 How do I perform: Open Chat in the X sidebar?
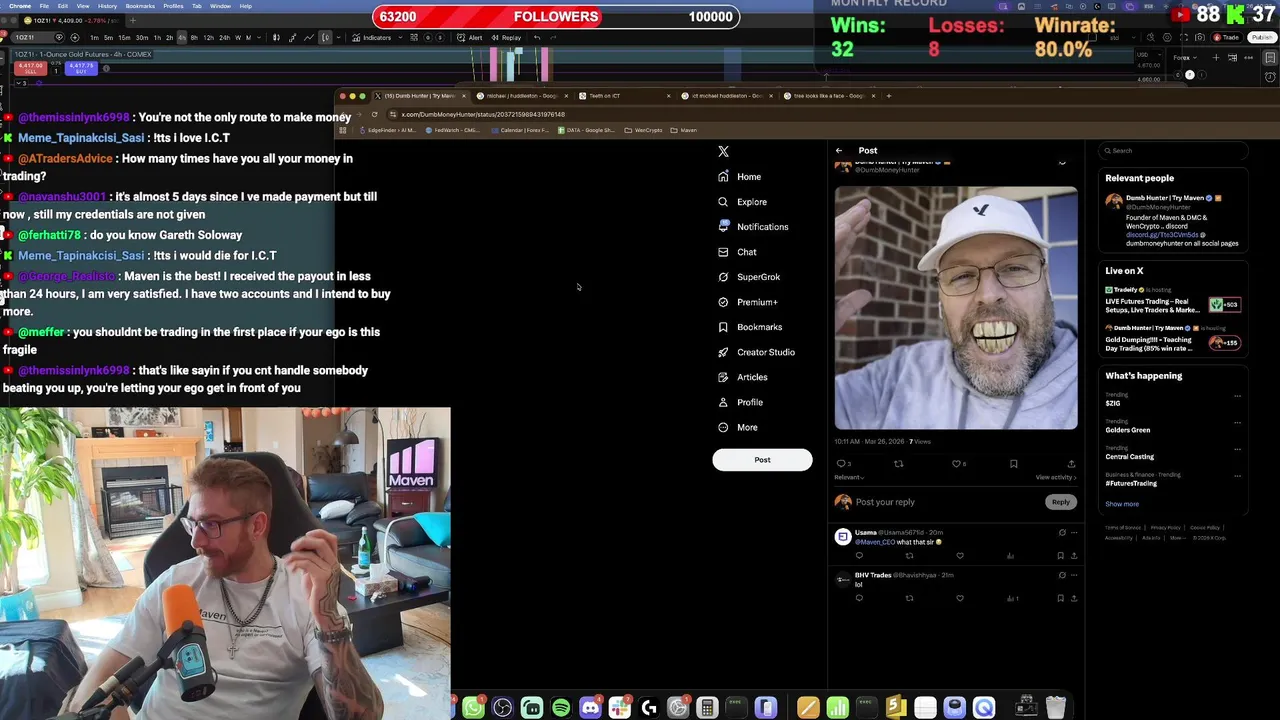[x=737, y=252]
